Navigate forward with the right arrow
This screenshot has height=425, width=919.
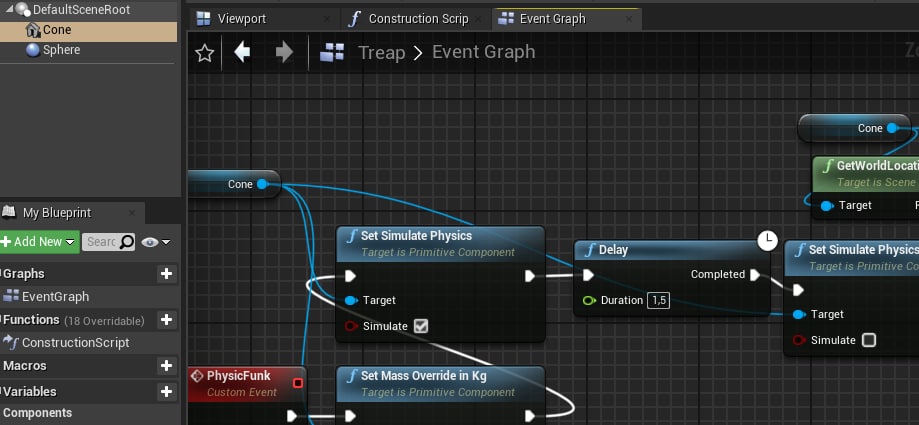pyautogui.click(x=284, y=52)
